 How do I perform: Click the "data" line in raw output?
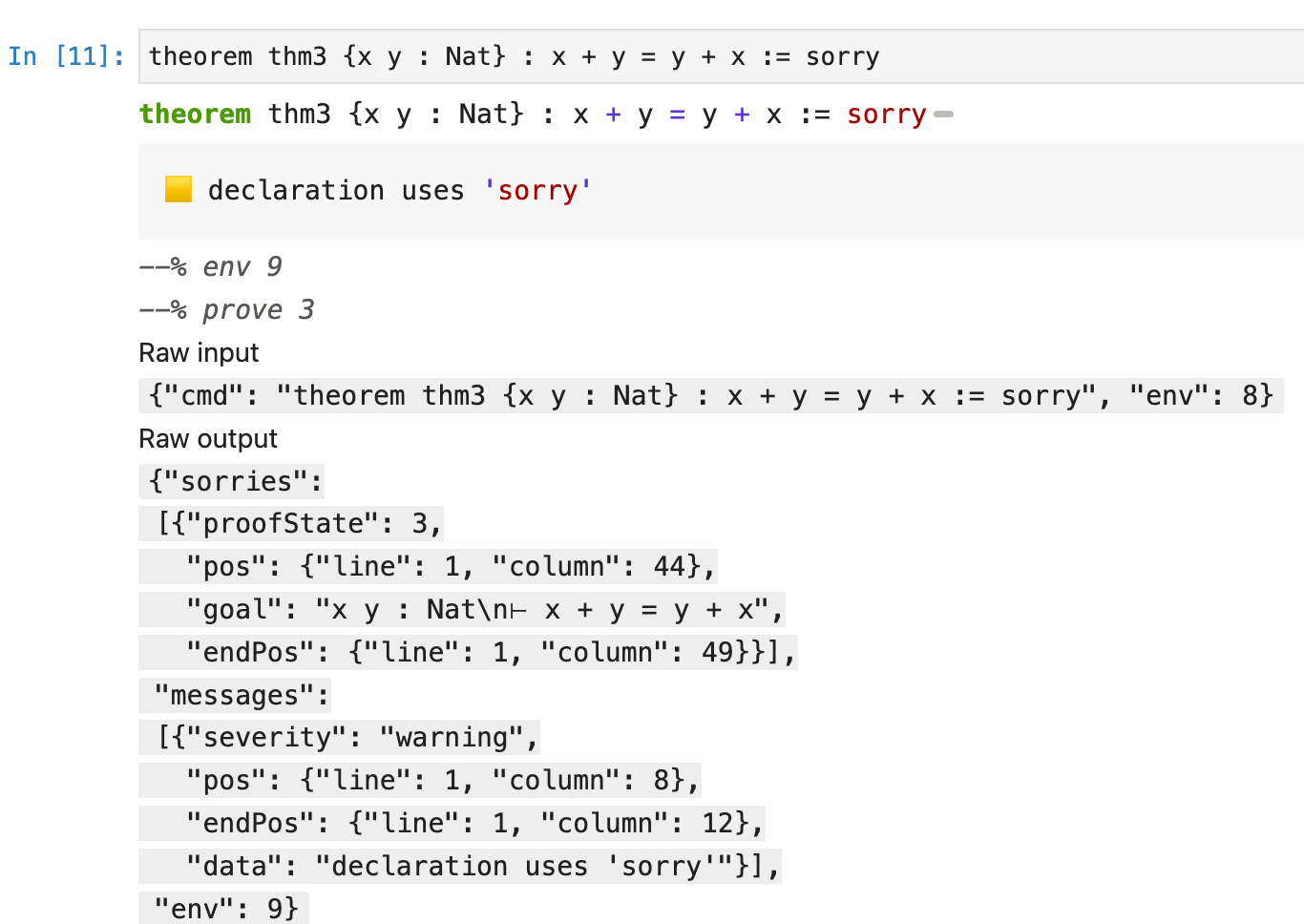coord(460,866)
